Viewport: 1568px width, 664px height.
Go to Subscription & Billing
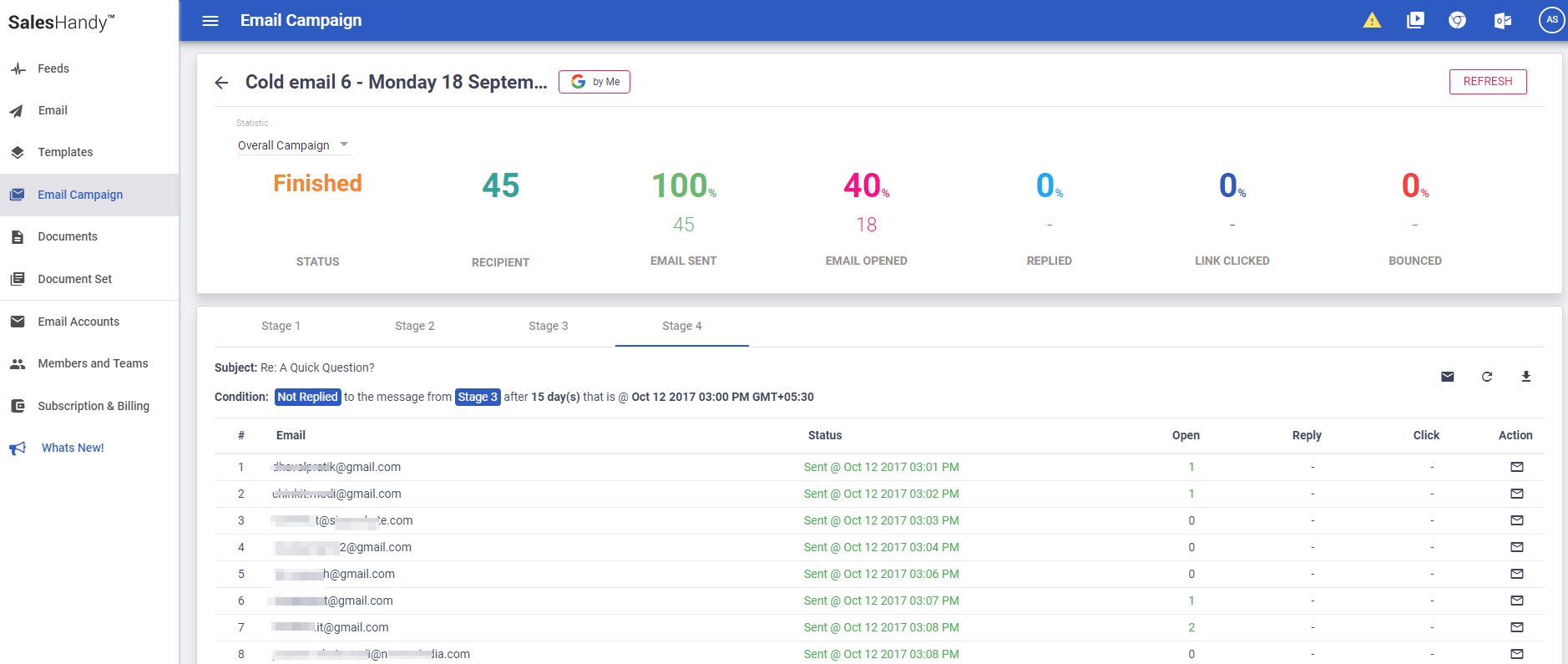pos(93,406)
